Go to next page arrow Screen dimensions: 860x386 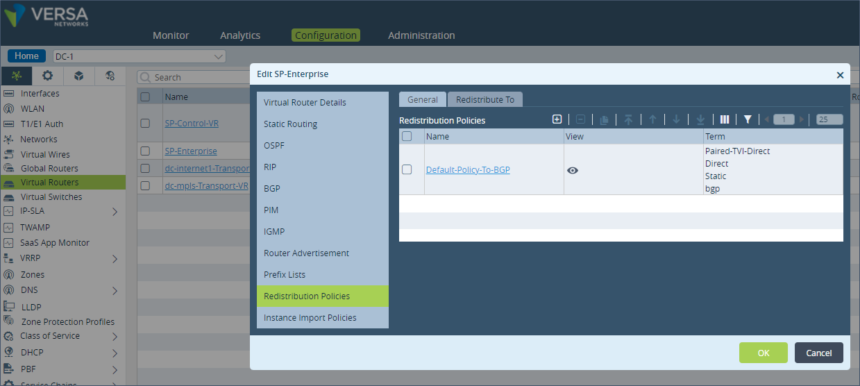click(801, 120)
